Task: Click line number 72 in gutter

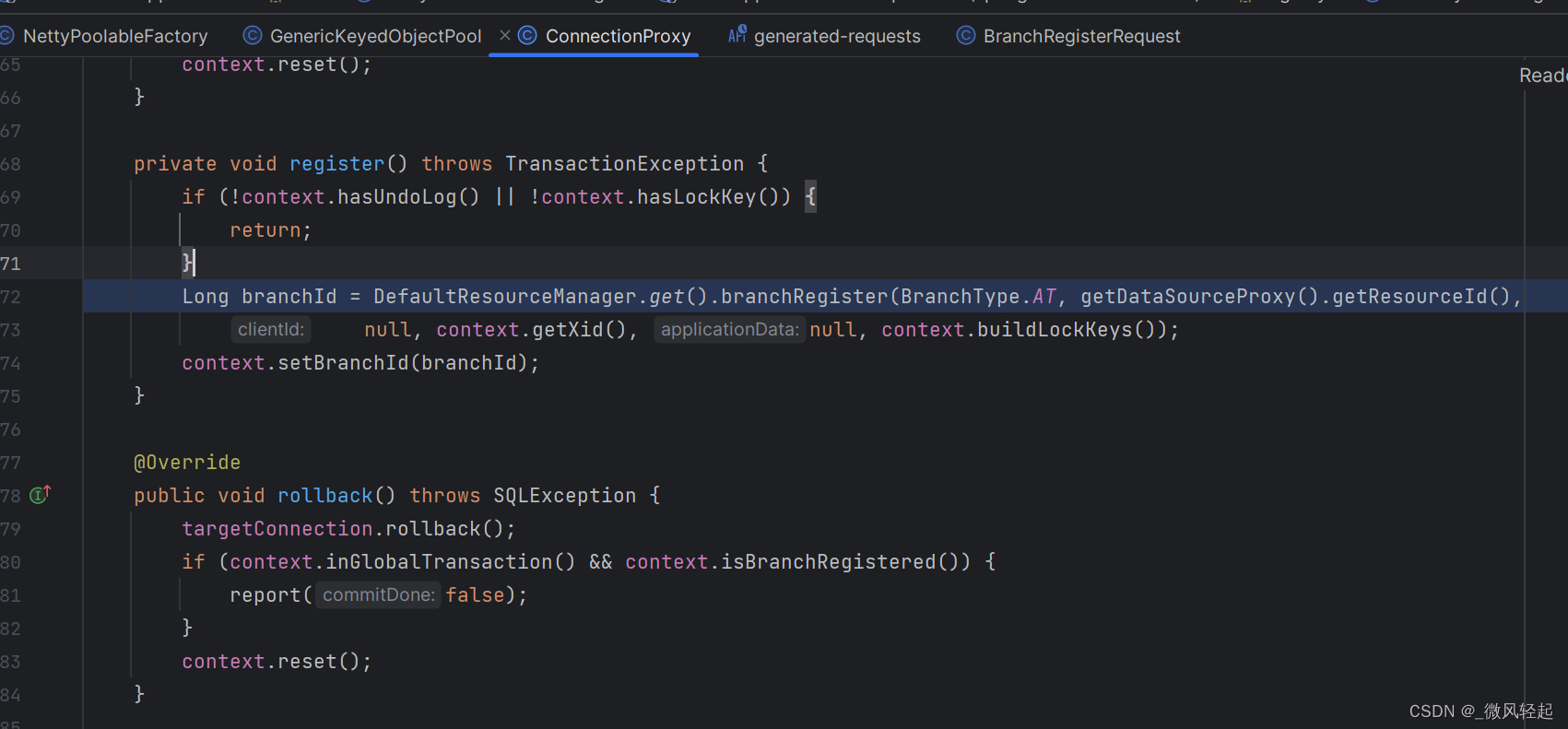Action: (x=10, y=297)
